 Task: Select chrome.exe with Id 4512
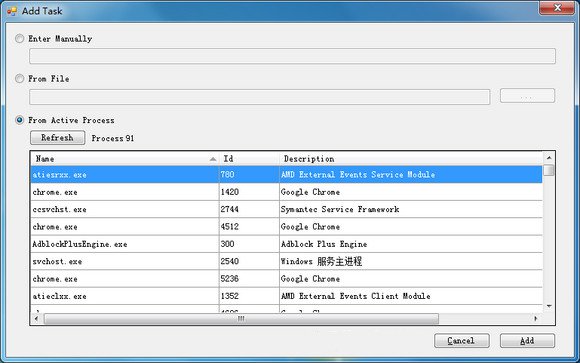(x=286, y=226)
